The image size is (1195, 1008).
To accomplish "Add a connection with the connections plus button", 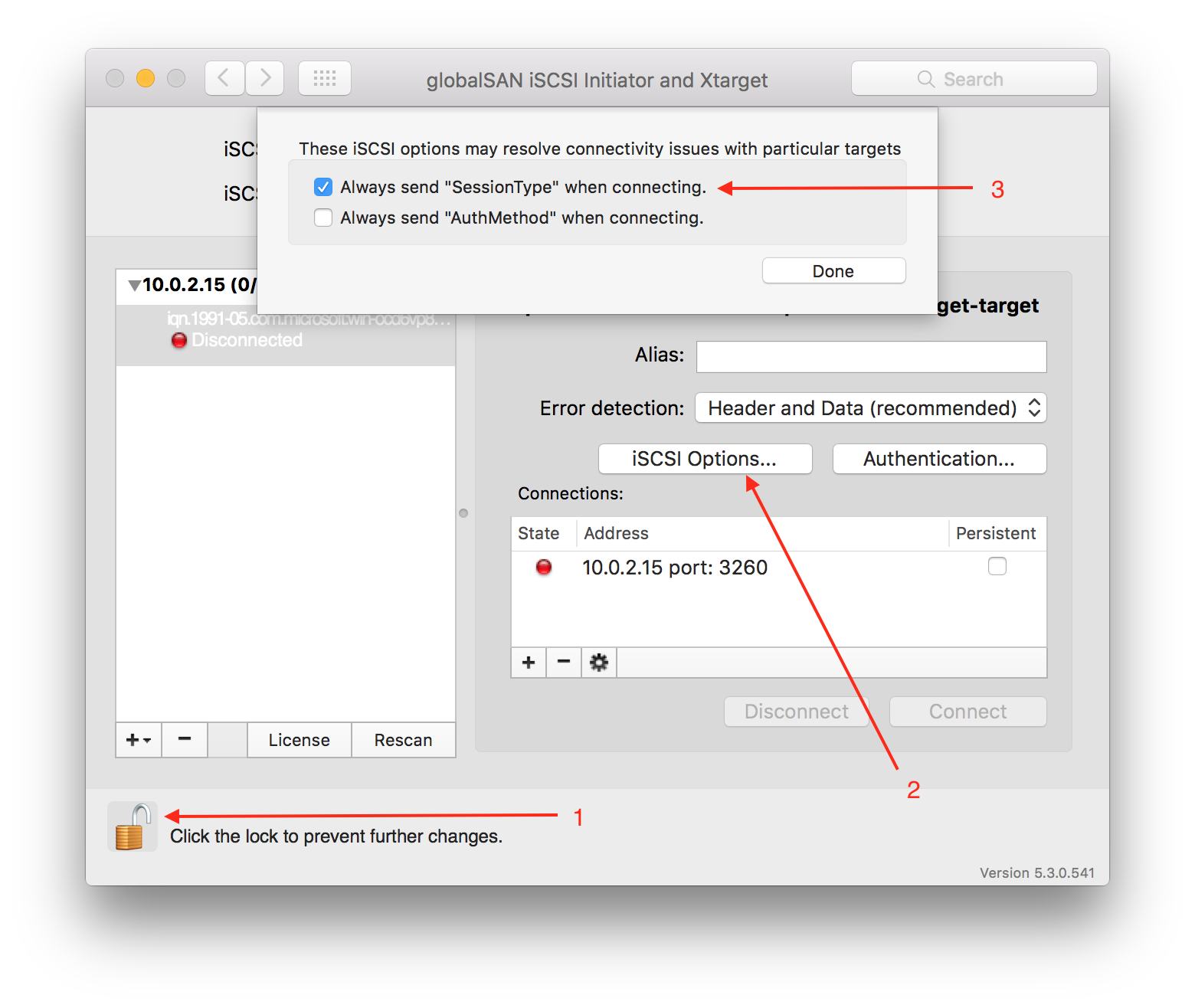I will 529,663.
